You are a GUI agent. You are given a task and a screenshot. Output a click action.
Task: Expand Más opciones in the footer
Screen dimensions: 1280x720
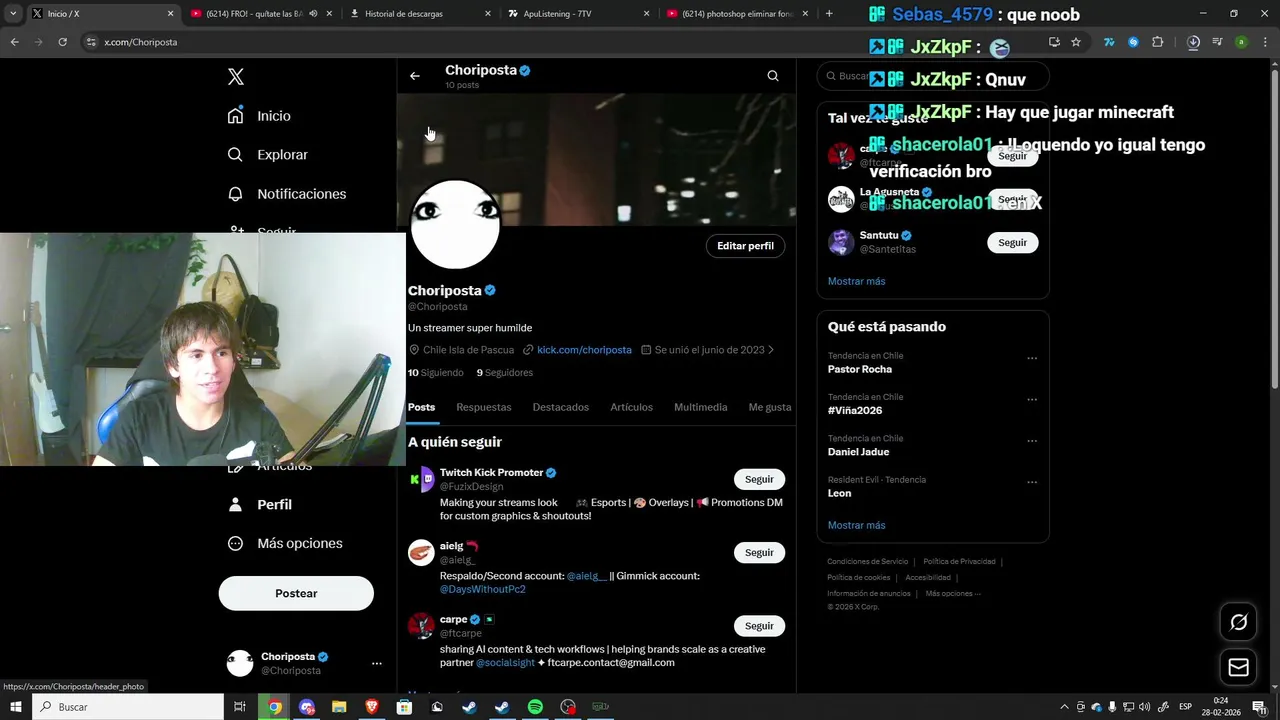click(x=953, y=594)
